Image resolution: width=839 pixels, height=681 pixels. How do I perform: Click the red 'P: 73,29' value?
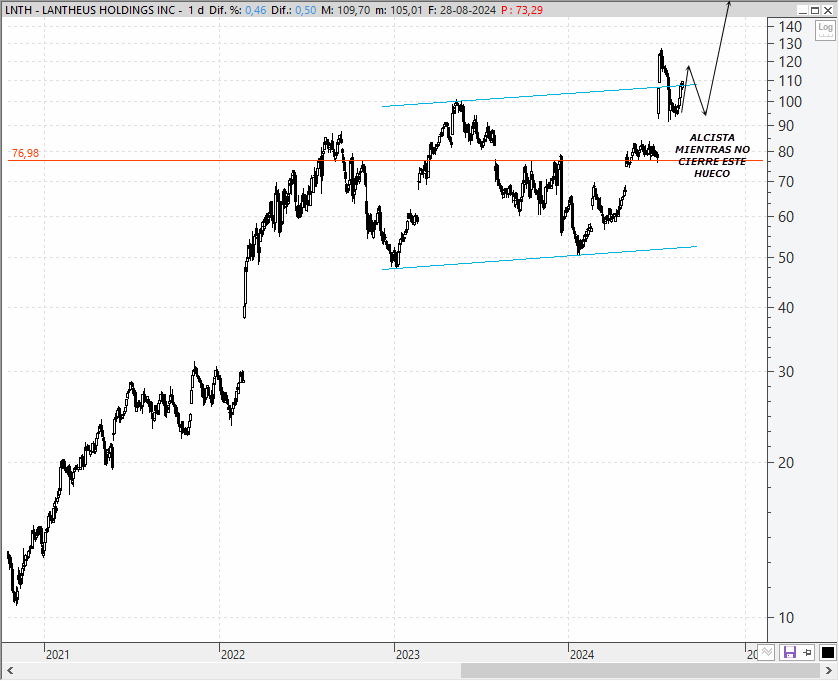[522, 10]
